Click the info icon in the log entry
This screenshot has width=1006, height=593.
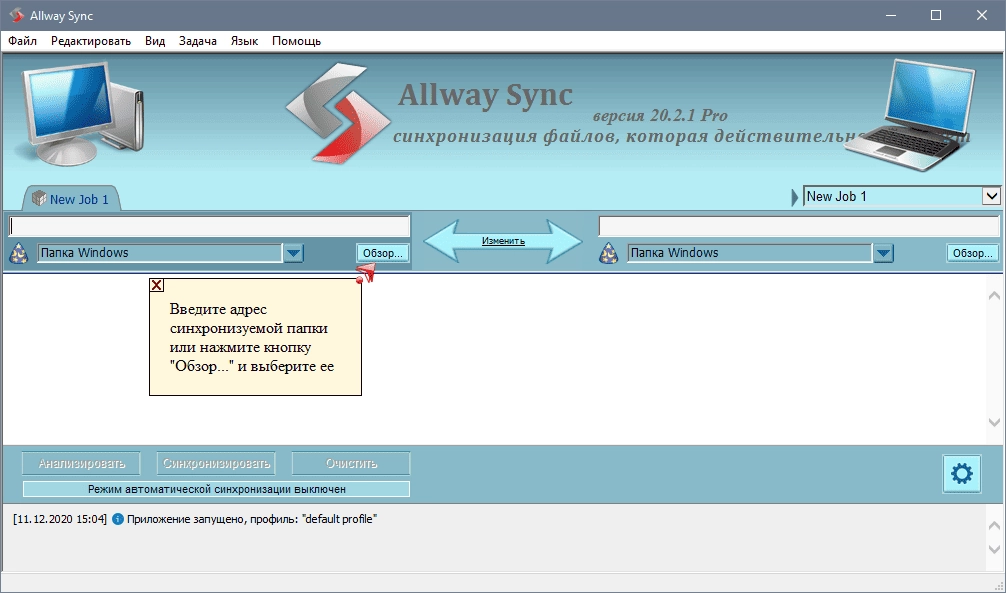coord(117,519)
